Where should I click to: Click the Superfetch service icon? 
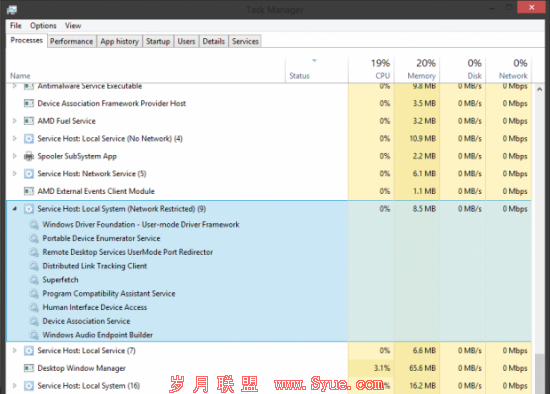(34, 280)
